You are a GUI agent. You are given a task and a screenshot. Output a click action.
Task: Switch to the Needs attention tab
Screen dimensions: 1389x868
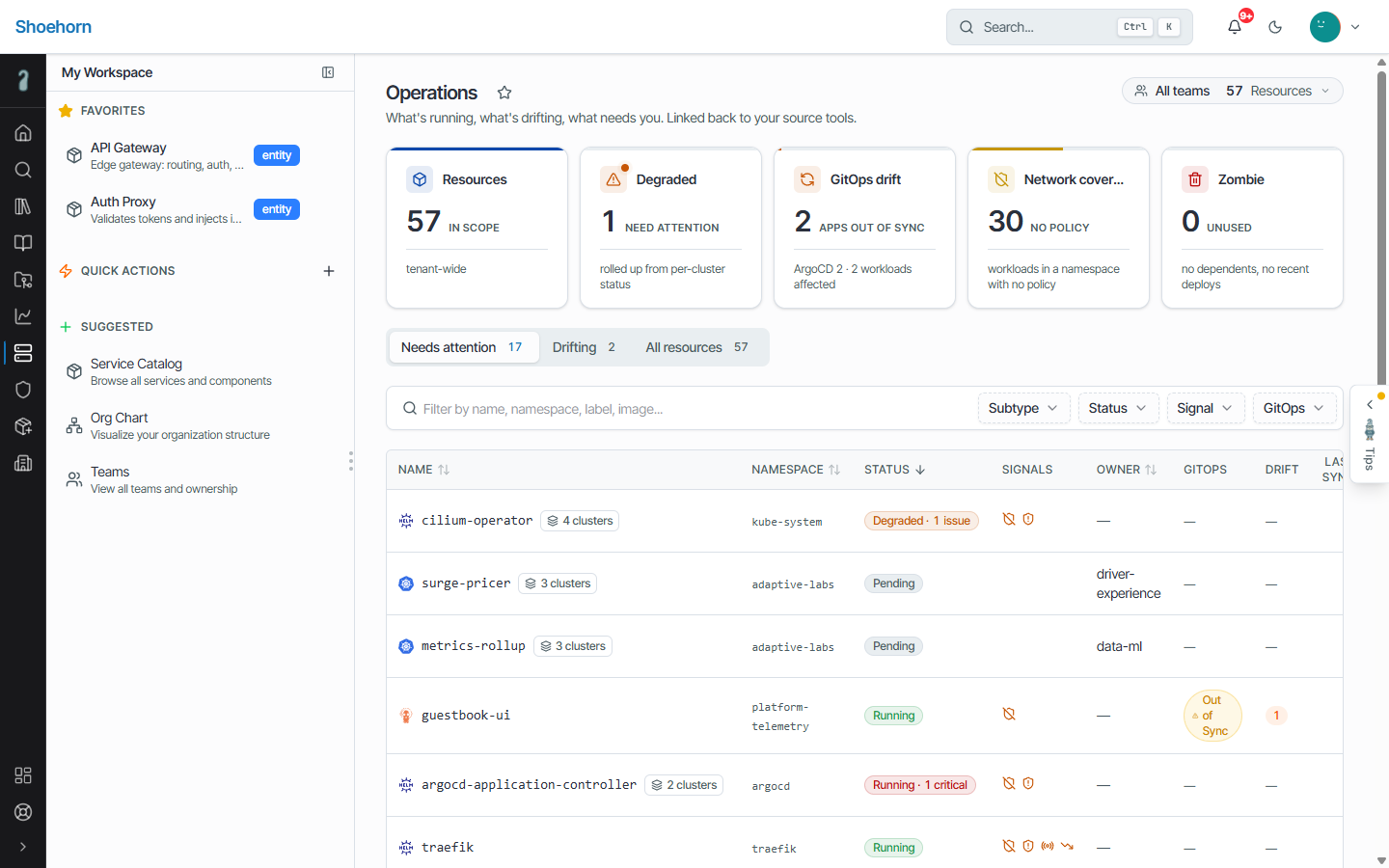pyautogui.click(x=462, y=347)
